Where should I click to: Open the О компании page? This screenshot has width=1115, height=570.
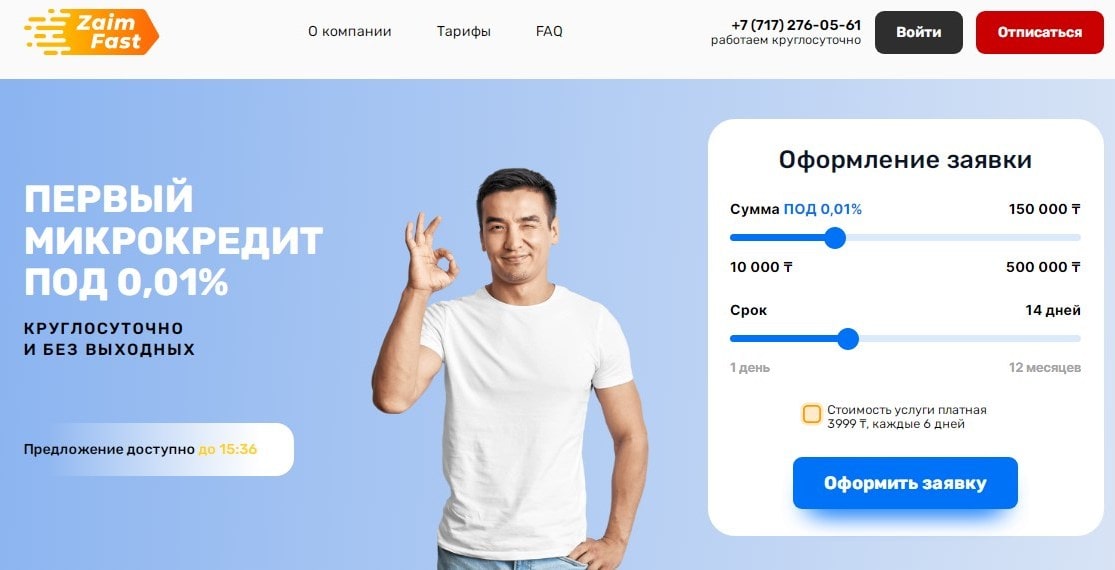pos(349,31)
